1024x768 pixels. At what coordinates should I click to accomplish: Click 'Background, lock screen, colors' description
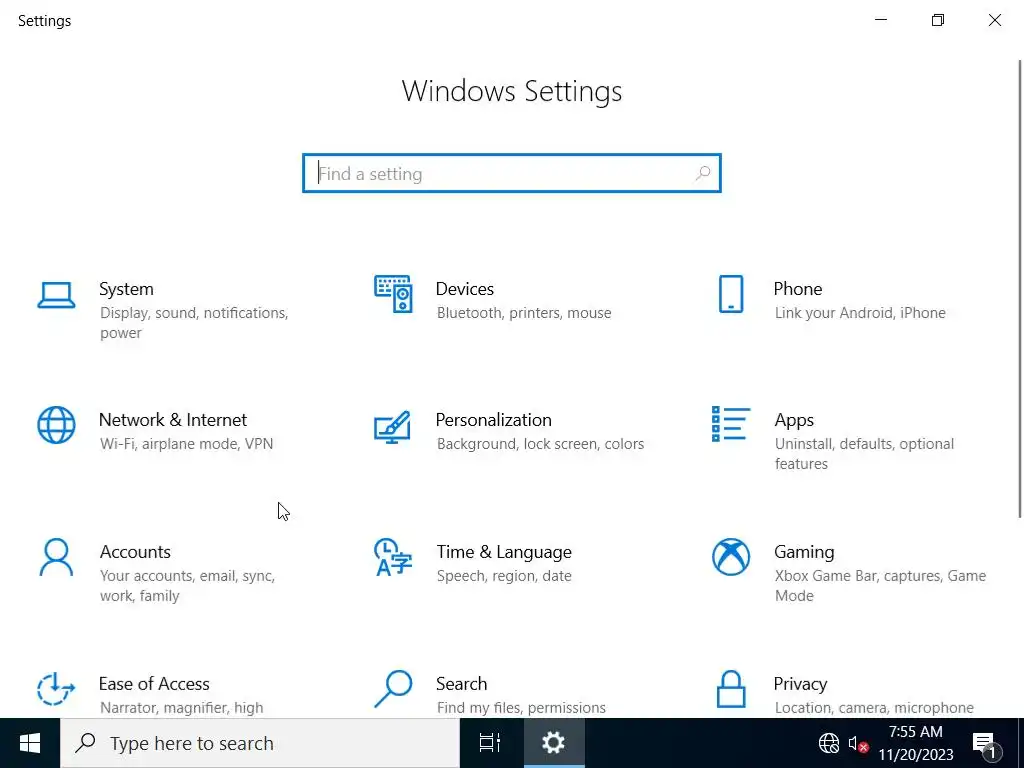[x=540, y=444]
